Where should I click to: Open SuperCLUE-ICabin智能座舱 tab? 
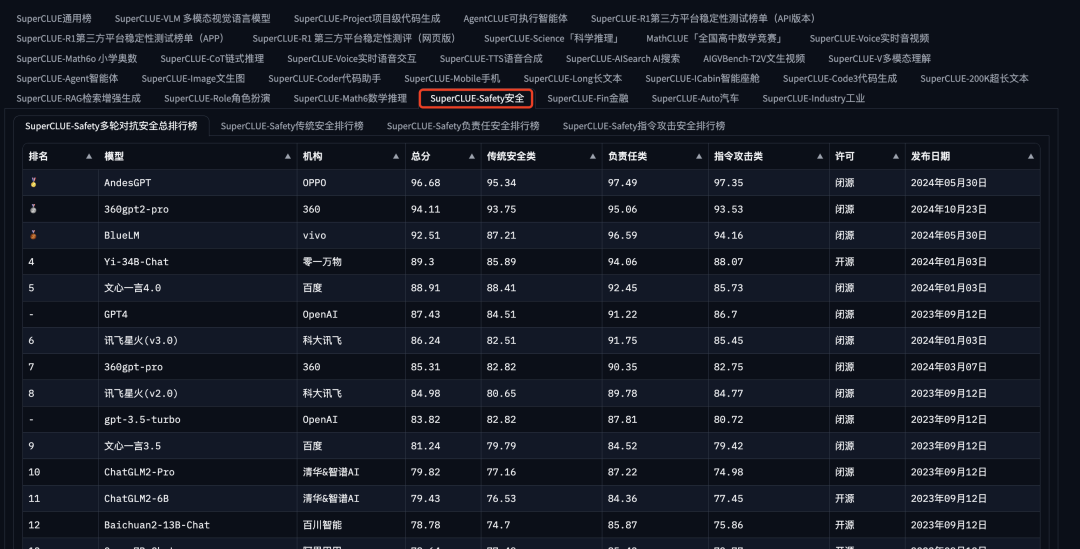coord(703,79)
